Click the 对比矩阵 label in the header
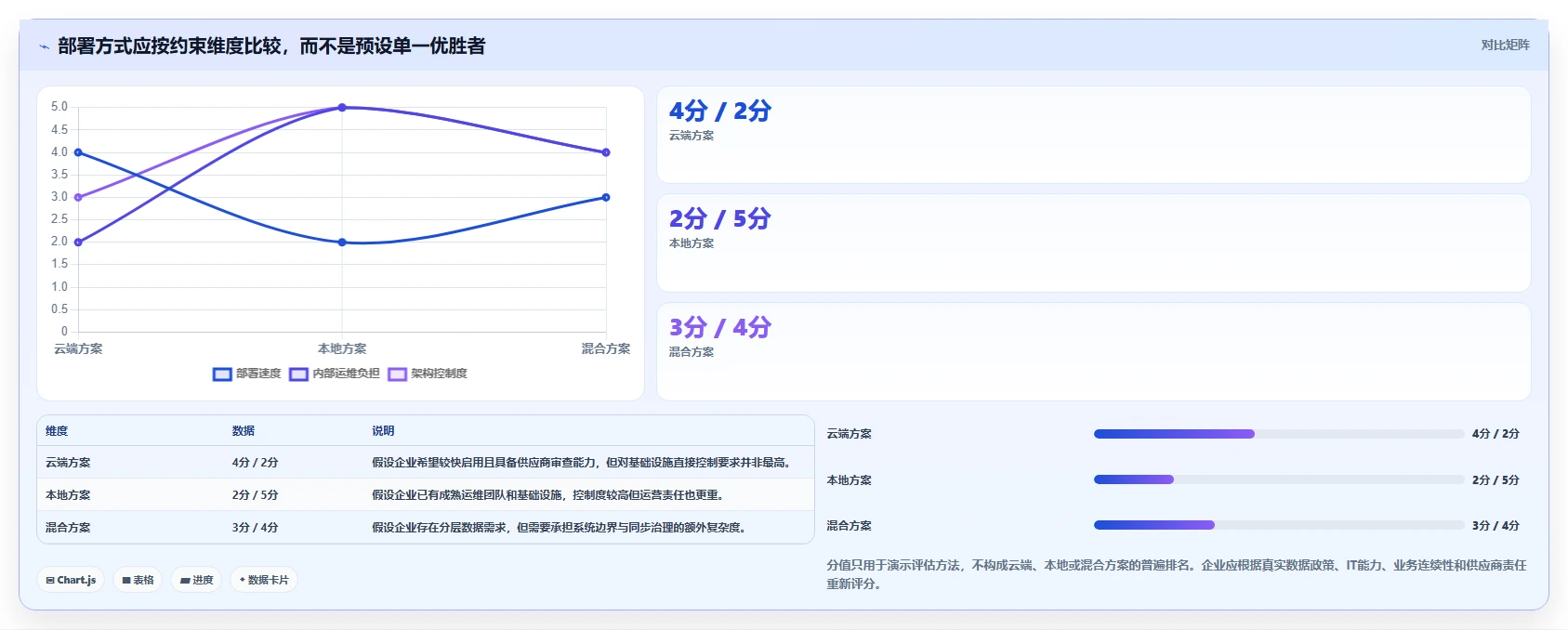This screenshot has width=1568, height=630. (x=1505, y=45)
